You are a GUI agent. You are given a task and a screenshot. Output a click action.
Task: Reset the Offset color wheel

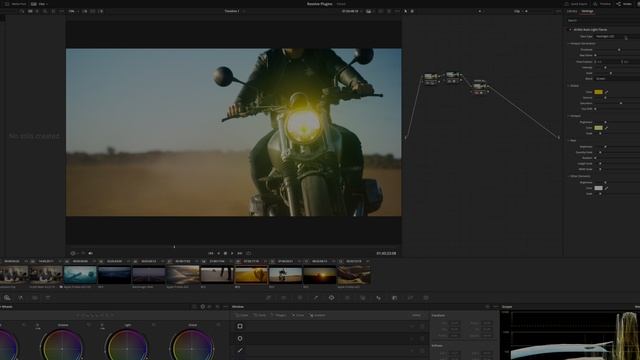pyautogui.click(x=219, y=325)
